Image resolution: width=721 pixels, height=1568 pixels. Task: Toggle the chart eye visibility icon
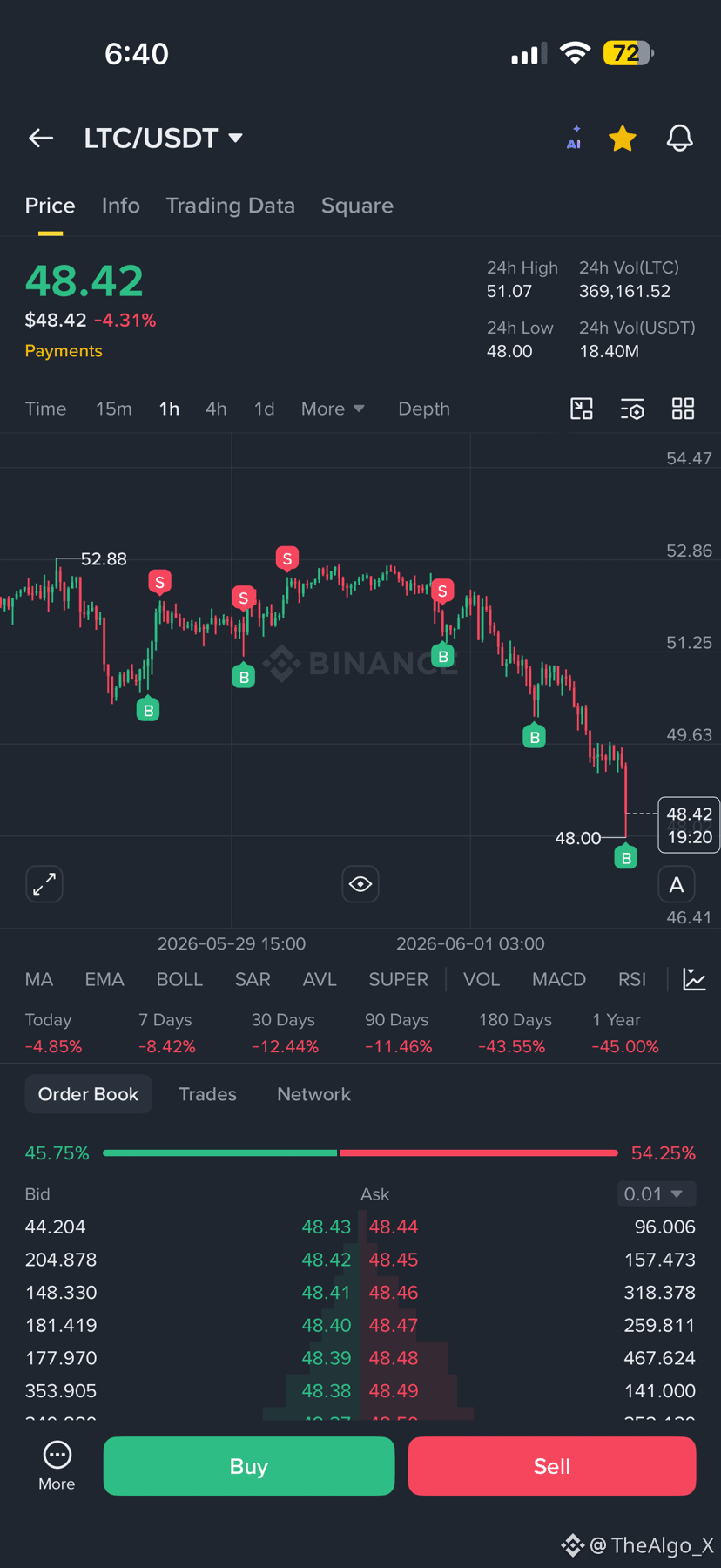tap(360, 884)
